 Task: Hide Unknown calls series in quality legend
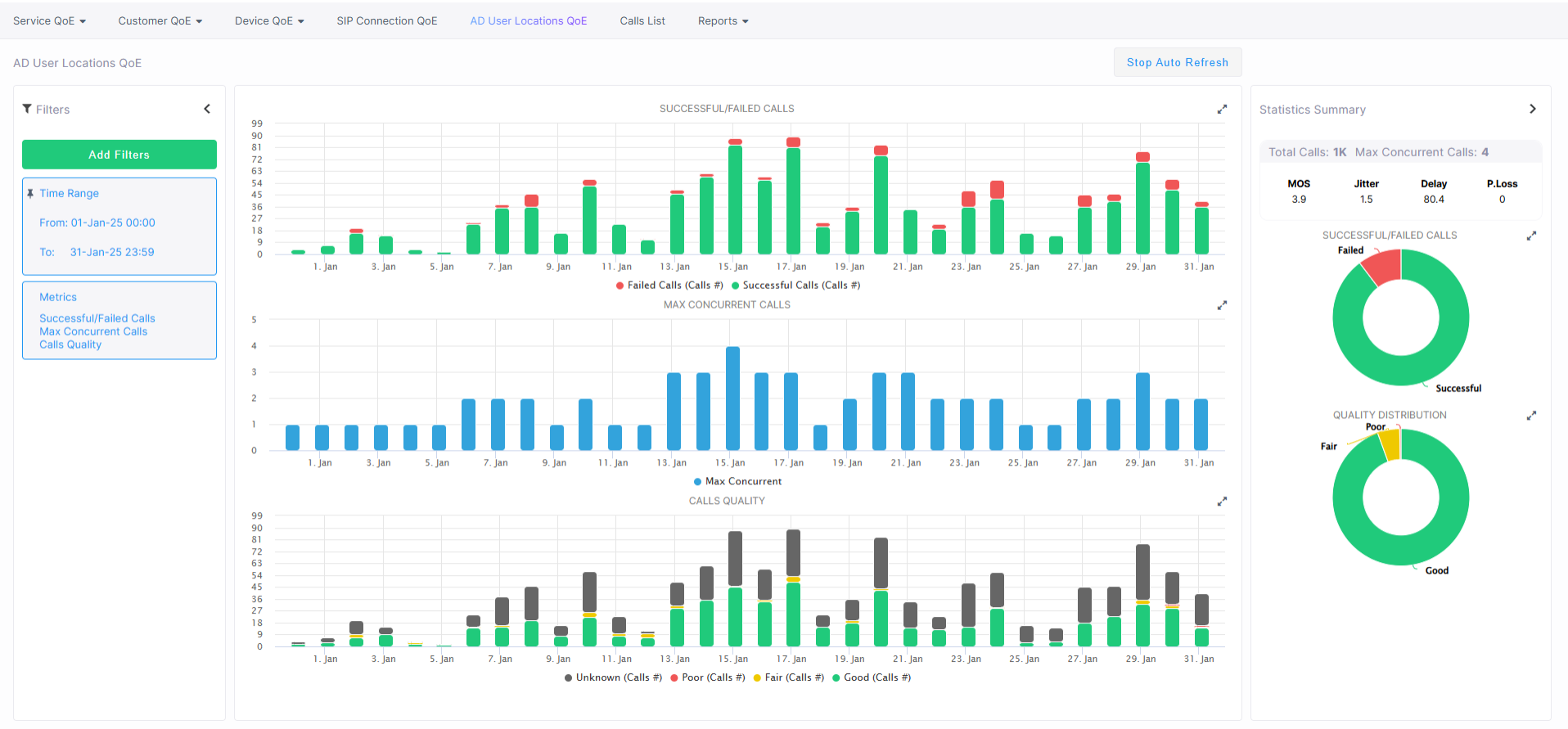613,677
